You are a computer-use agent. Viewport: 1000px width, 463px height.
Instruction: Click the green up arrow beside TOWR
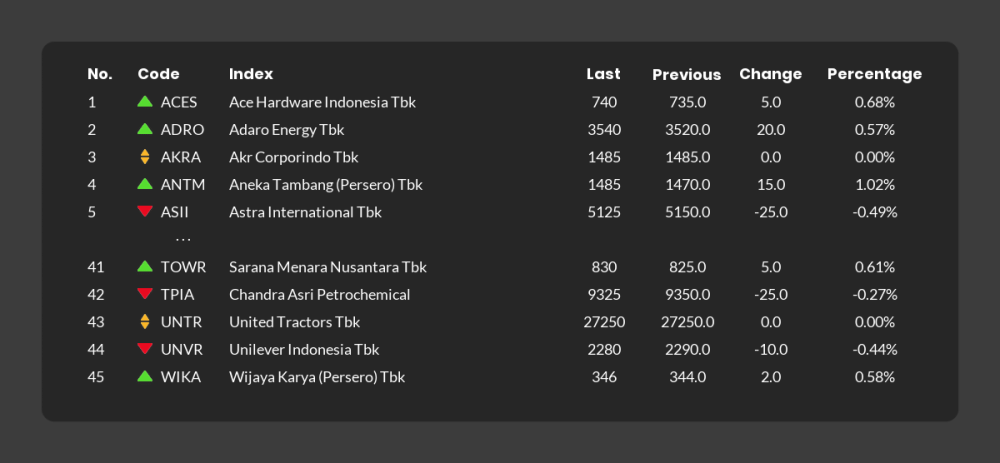pos(145,267)
